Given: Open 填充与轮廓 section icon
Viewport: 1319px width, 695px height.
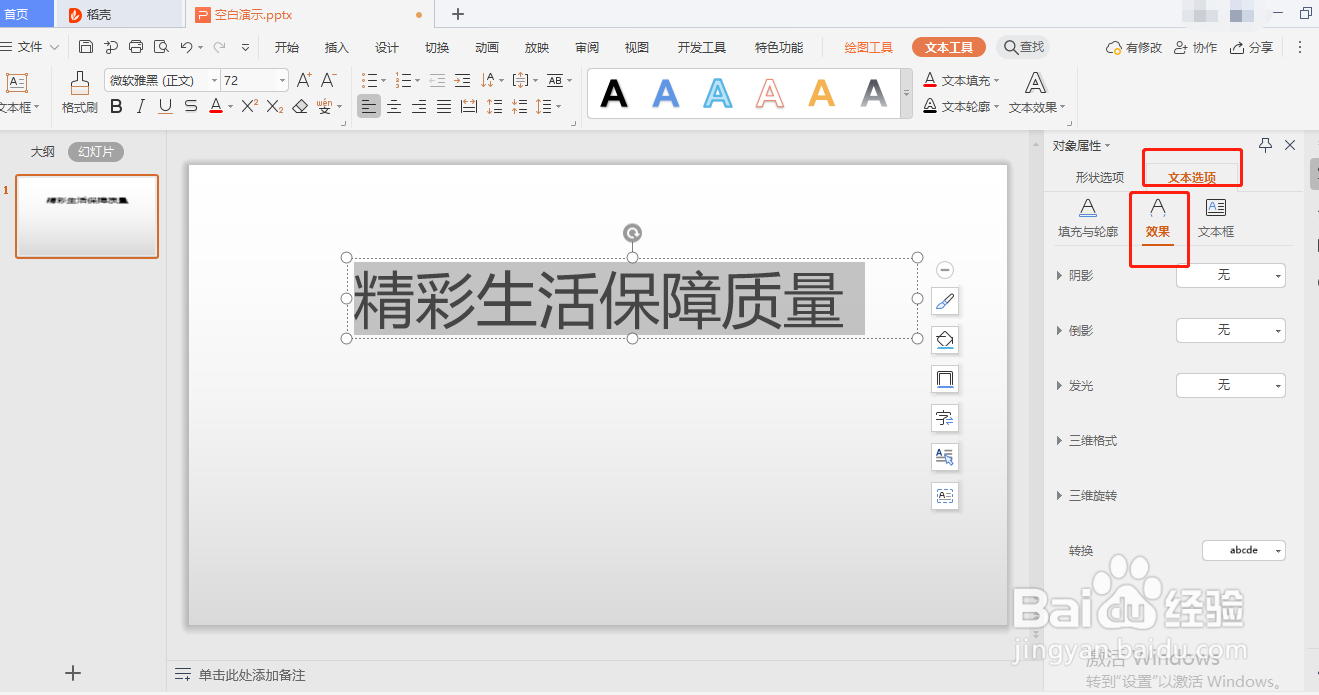Looking at the screenshot, I should [1088, 219].
